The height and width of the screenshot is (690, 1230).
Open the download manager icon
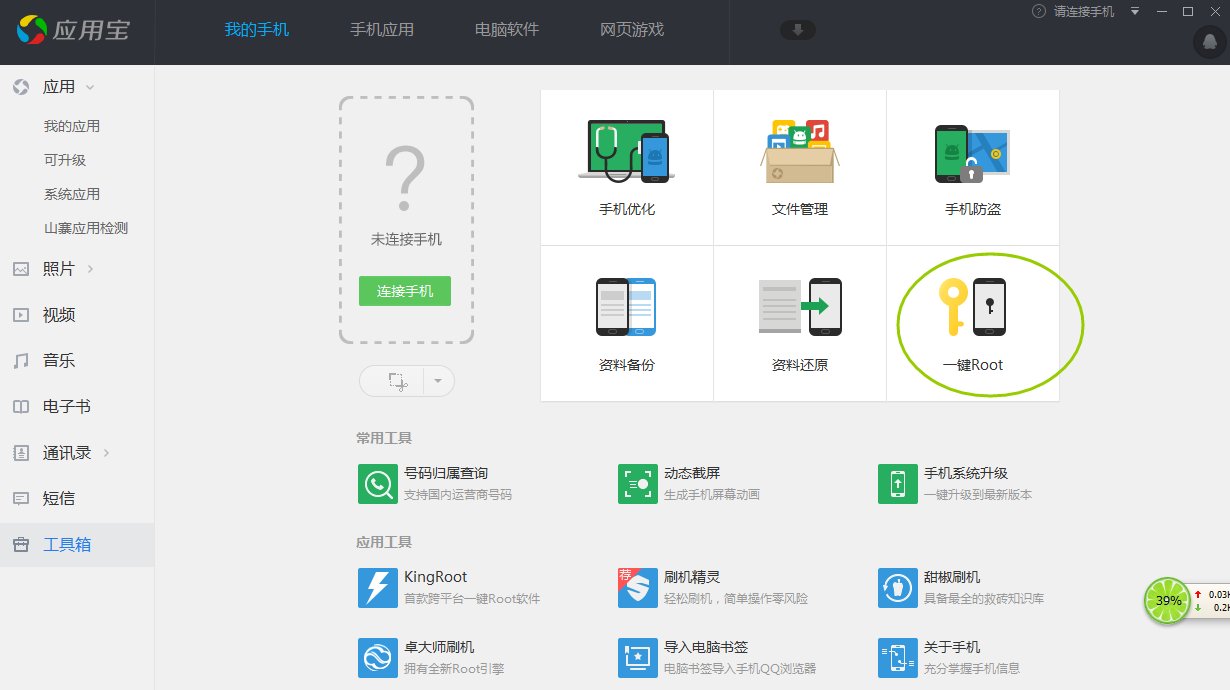[x=796, y=30]
